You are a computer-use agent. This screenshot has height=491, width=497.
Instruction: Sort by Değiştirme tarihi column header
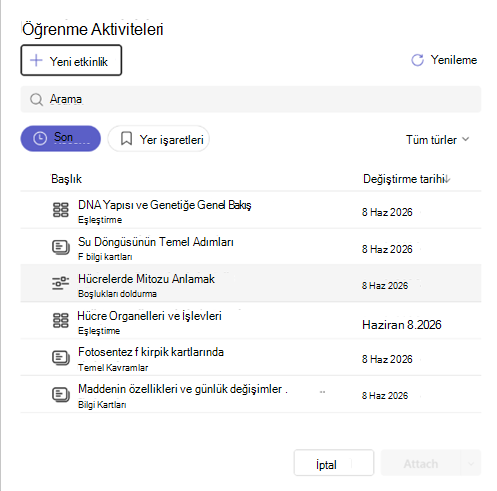pos(404,179)
